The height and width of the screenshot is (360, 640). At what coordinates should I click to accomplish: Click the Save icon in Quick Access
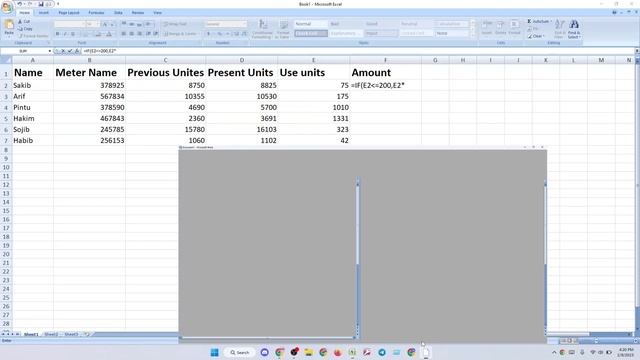41,4
